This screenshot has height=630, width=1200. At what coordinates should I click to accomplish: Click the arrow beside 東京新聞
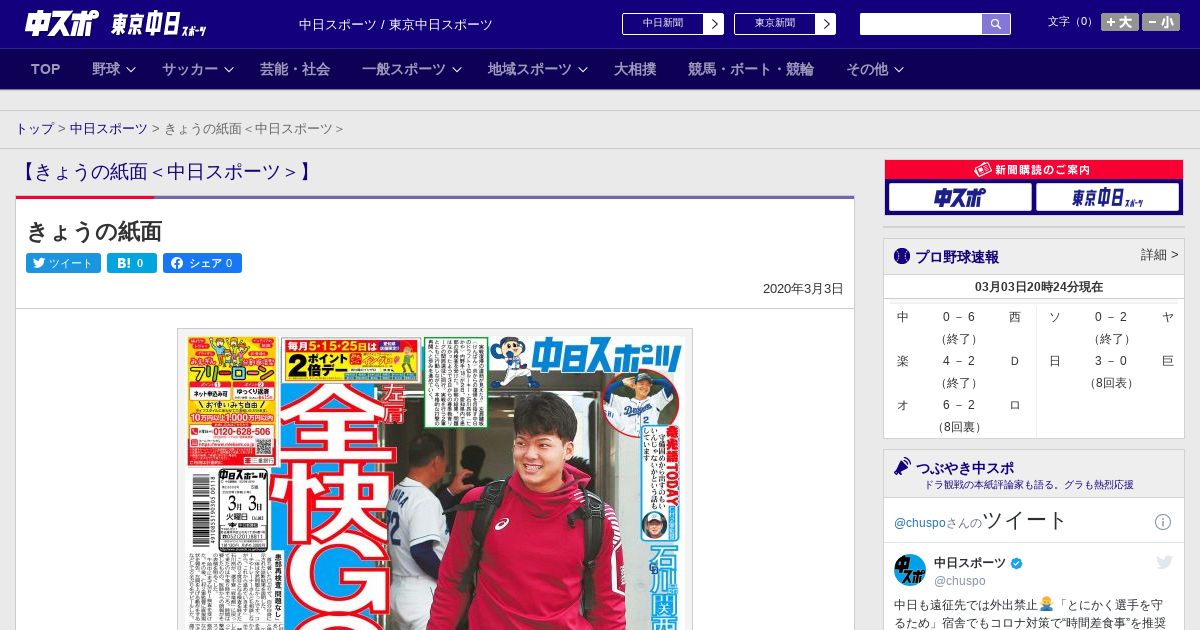point(826,24)
